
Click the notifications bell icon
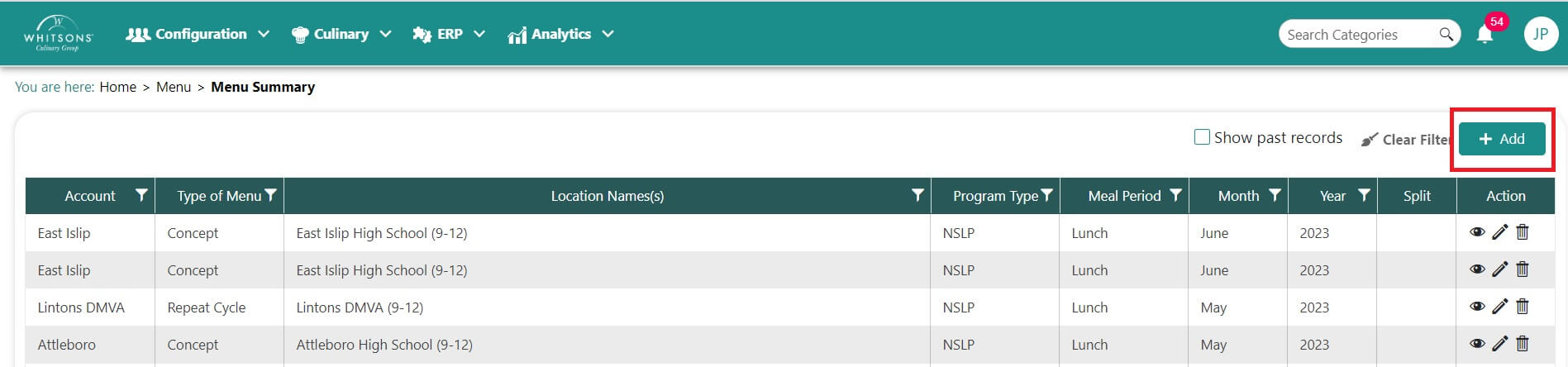point(1485,35)
